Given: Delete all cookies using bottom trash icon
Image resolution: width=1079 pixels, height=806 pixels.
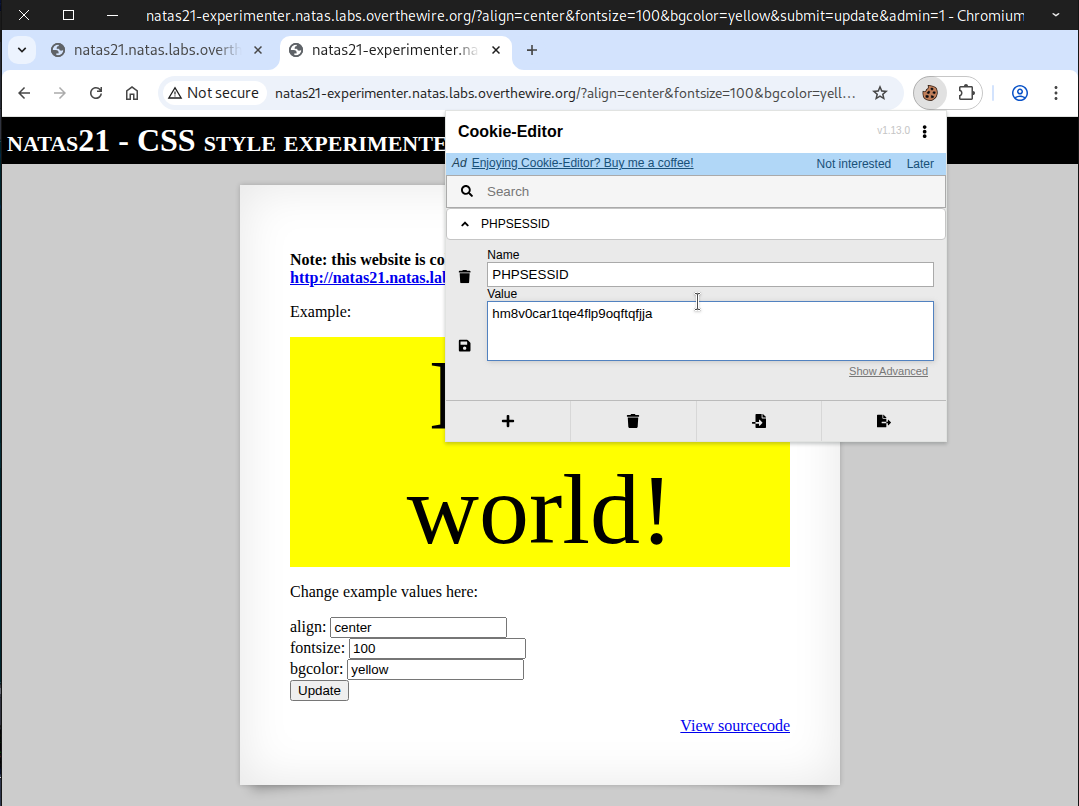Looking at the screenshot, I should pos(633,421).
